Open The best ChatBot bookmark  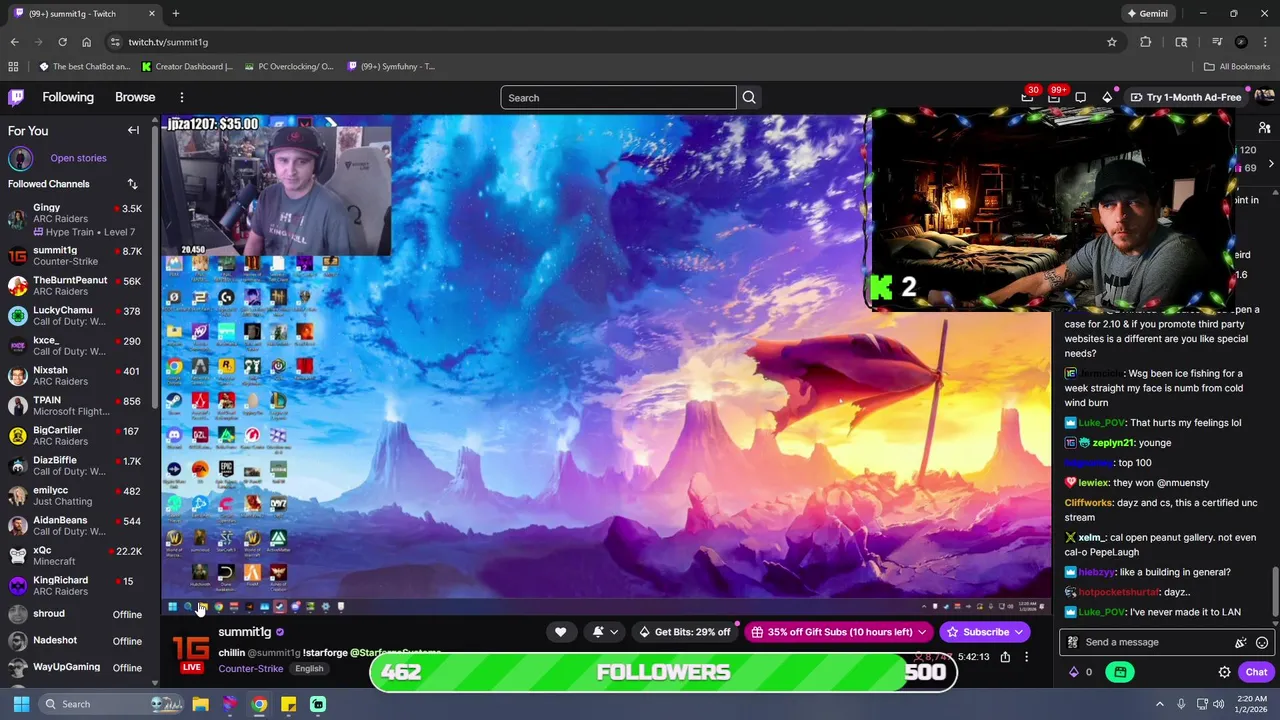pyautogui.click(x=85, y=67)
